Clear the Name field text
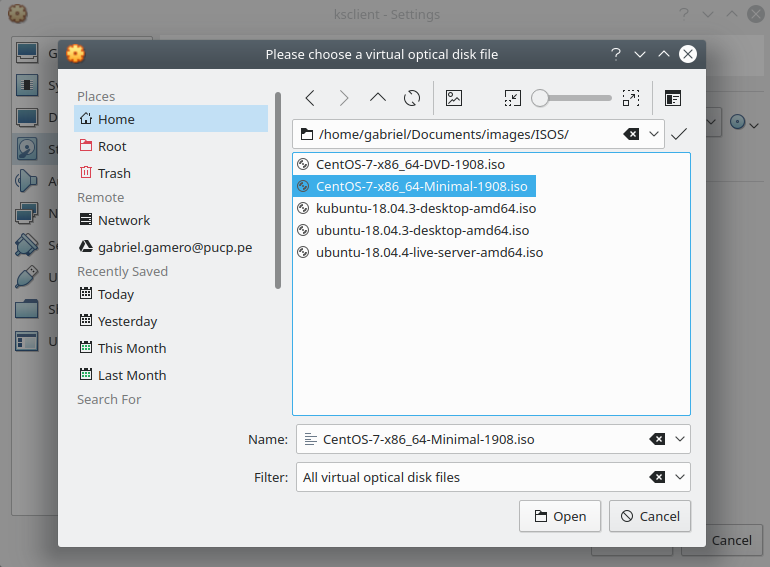The height and width of the screenshot is (567, 770). tap(657, 439)
